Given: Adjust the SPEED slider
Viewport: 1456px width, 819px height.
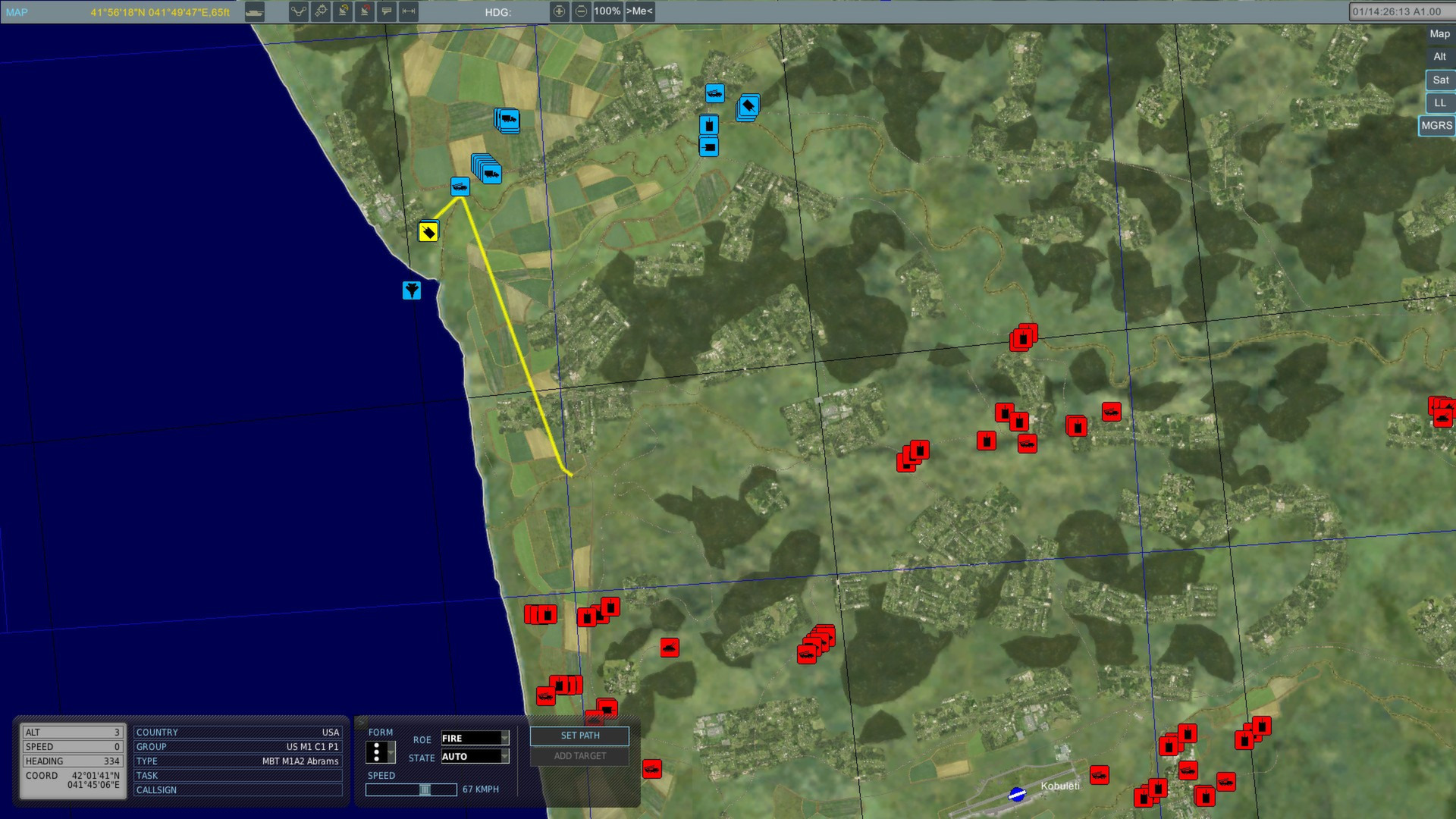Looking at the screenshot, I should (x=425, y=789).
